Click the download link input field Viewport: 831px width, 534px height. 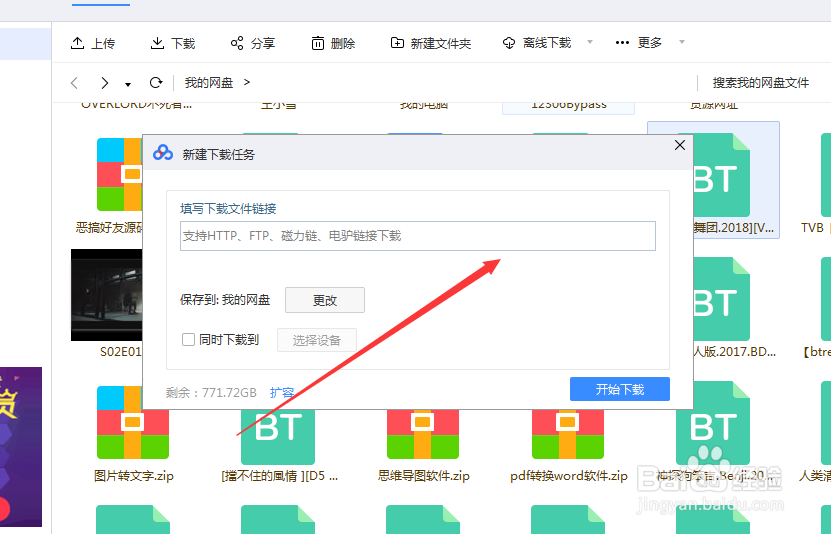point(418,236)
